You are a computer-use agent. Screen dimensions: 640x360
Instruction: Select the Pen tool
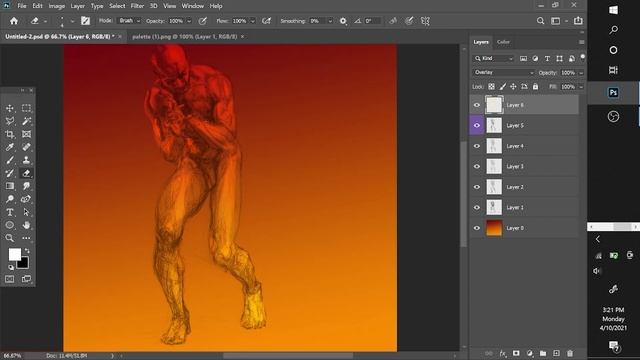[26, 199]
